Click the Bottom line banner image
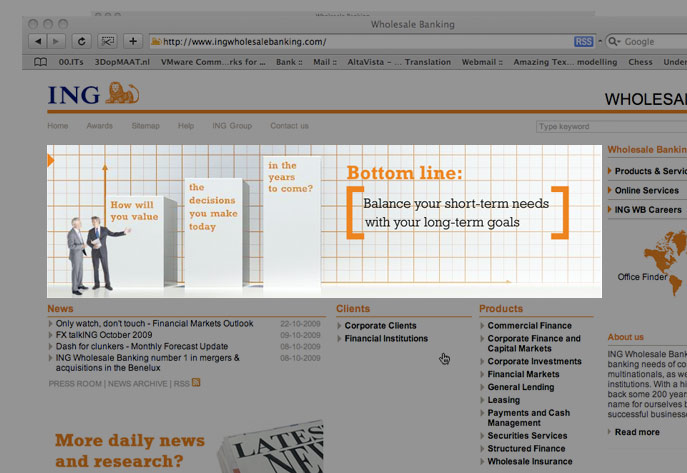Viewport: 687px width, 473px height. 324,221
